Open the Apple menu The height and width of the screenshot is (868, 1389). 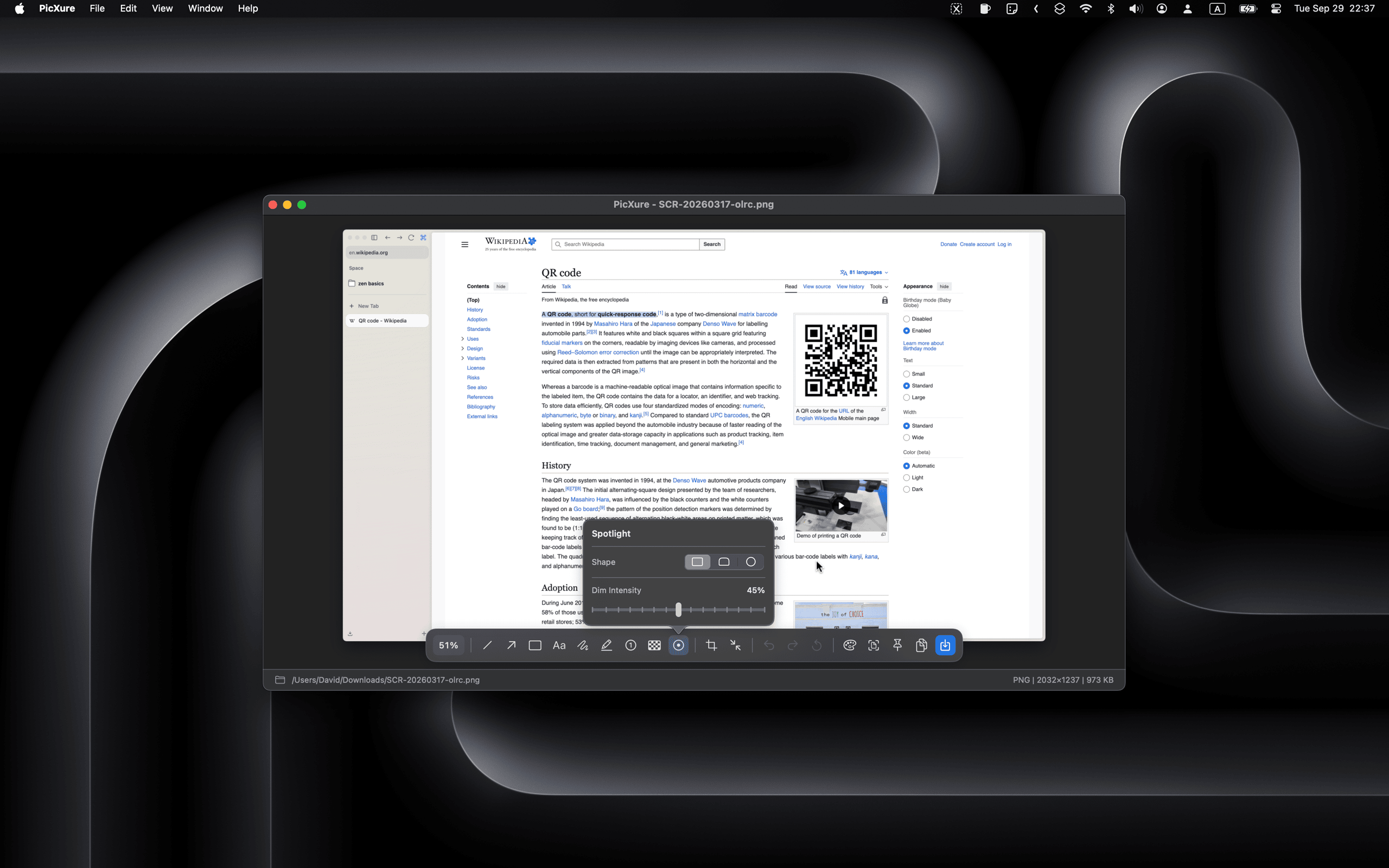[x=20, y=9]
